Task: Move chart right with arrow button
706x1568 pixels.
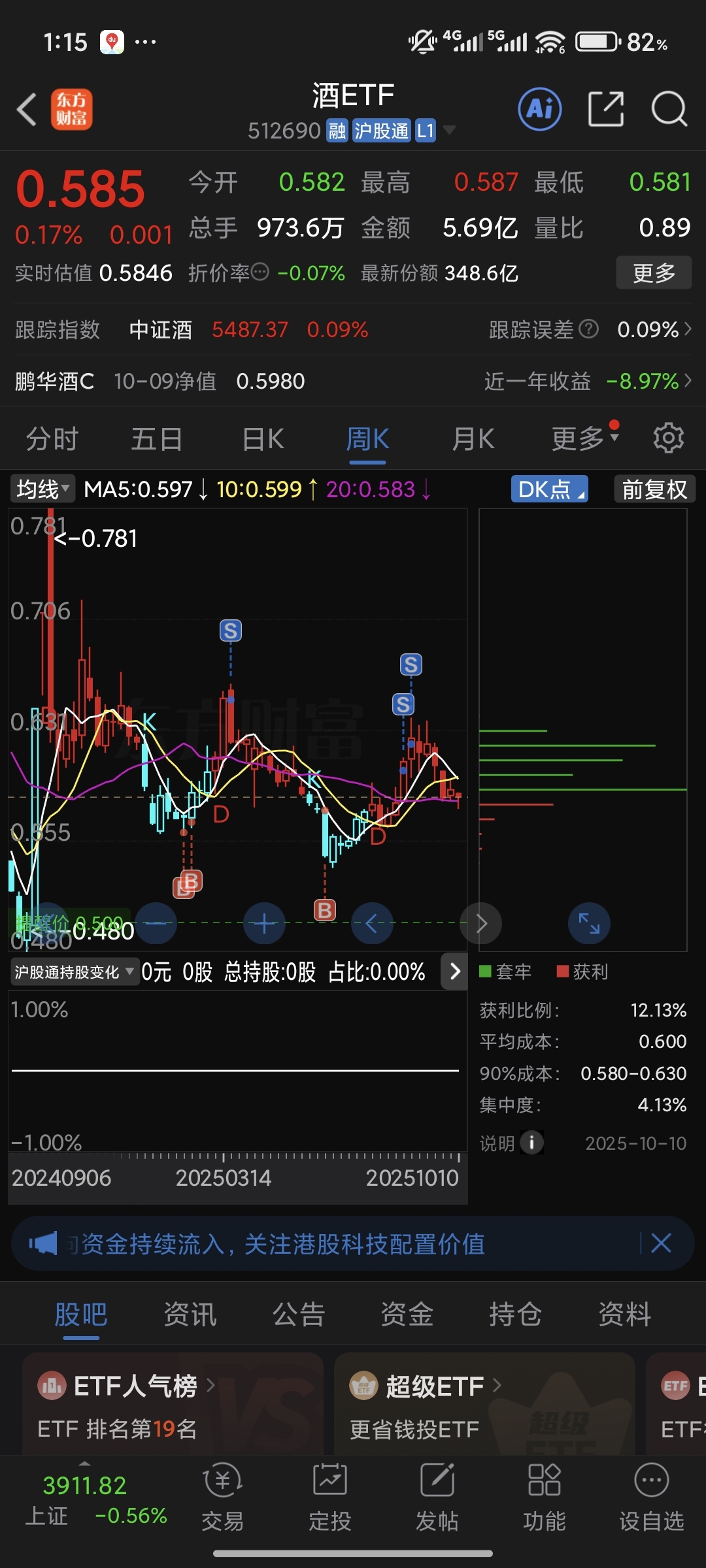Action: pyautogui.click(x=481, y=923)
